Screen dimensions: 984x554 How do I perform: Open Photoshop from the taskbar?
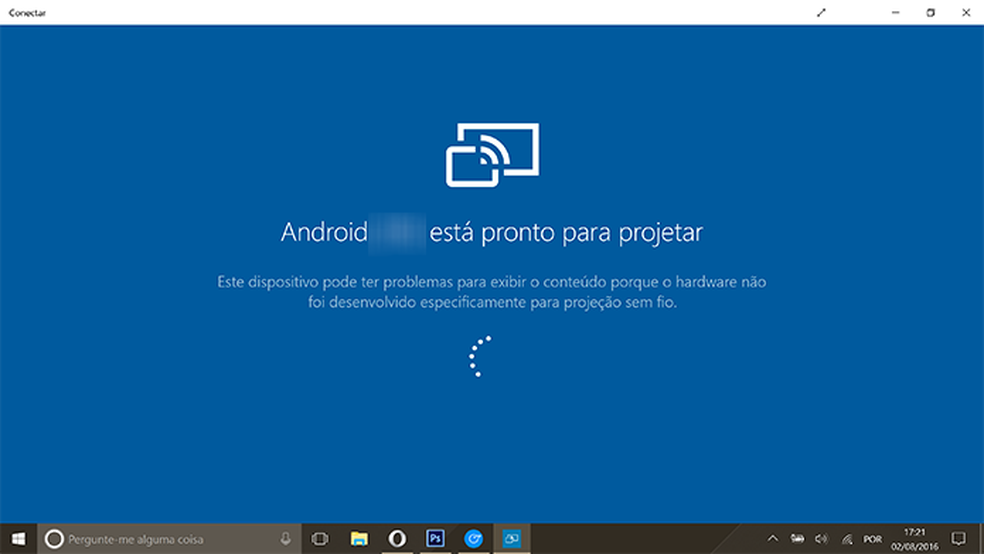435,539
